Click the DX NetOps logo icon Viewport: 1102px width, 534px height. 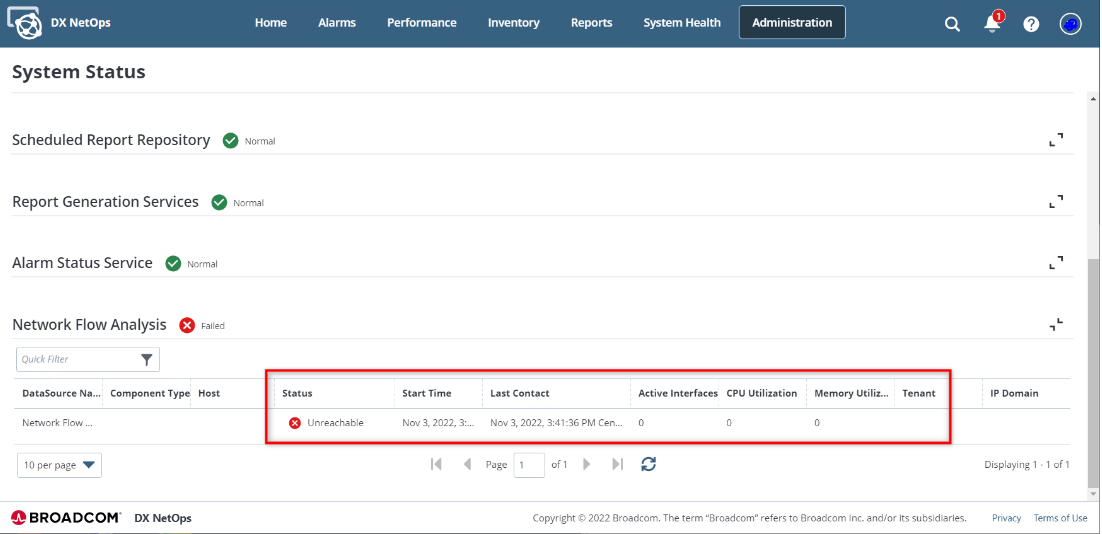tap(24, 23)
